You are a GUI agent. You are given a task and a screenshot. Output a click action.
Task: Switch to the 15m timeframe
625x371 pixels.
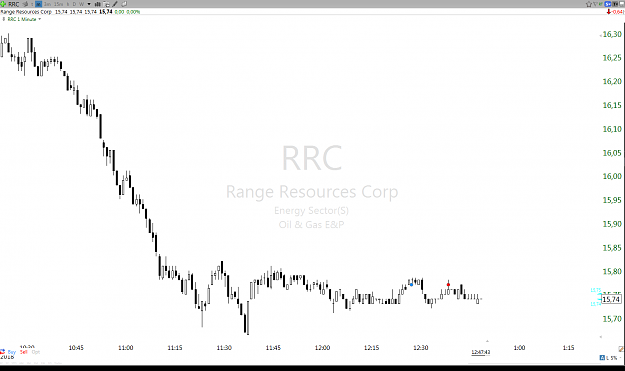point(59,4)
